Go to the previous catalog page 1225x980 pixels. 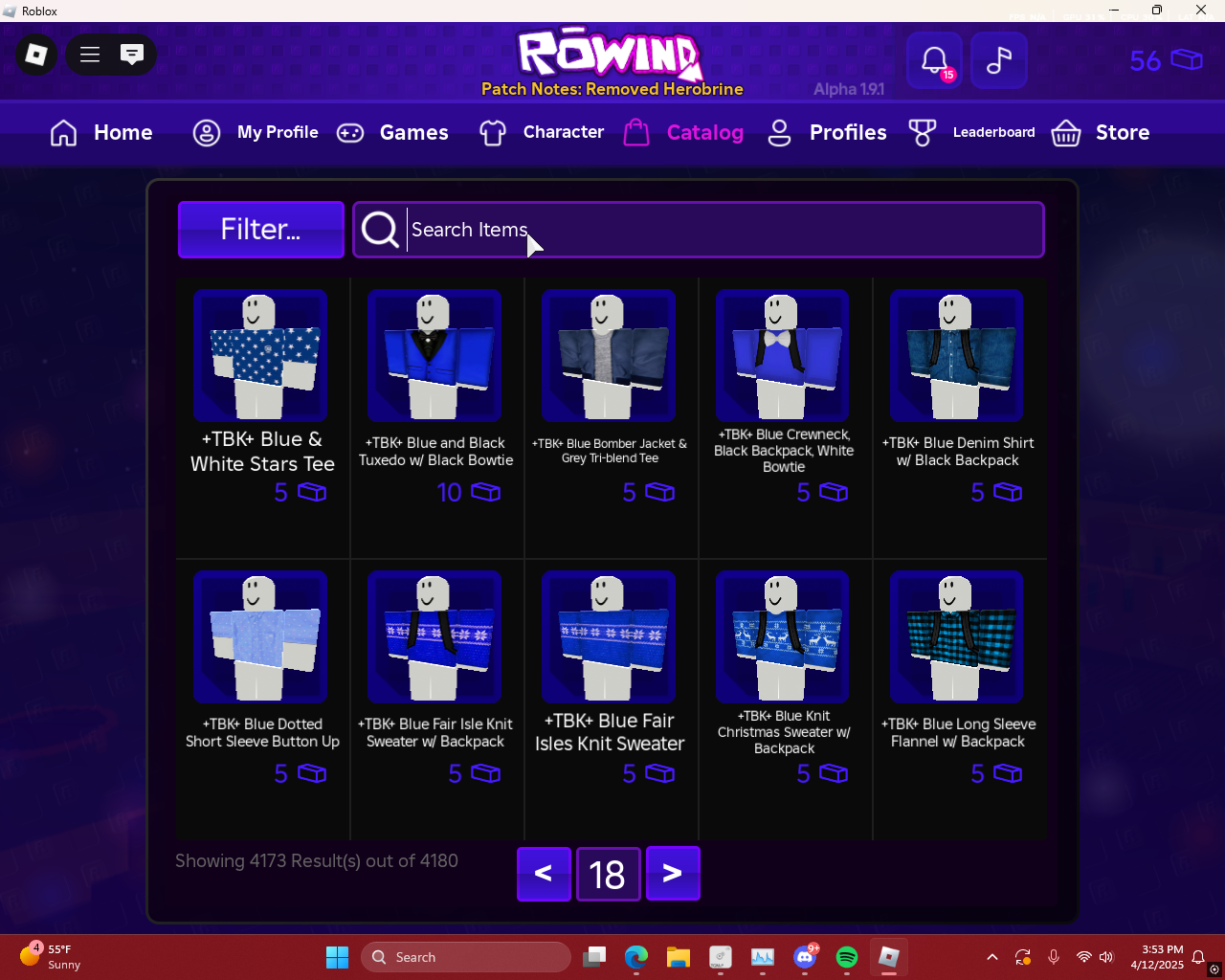(x=544, y=874)
